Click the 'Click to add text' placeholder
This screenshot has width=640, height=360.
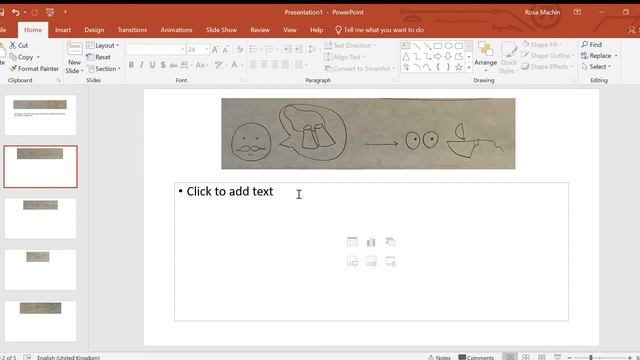tap(371, 251)
